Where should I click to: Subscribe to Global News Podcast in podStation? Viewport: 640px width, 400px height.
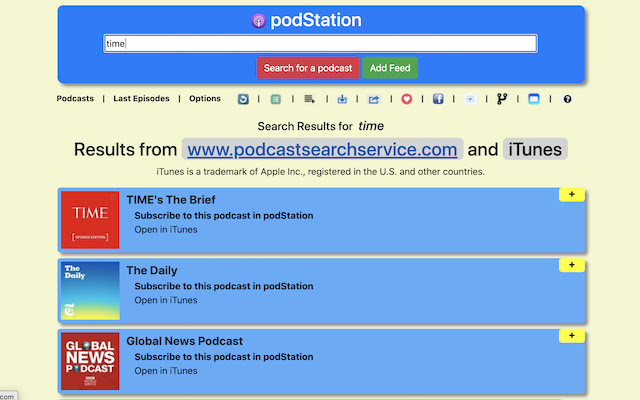tap(224, 357)
